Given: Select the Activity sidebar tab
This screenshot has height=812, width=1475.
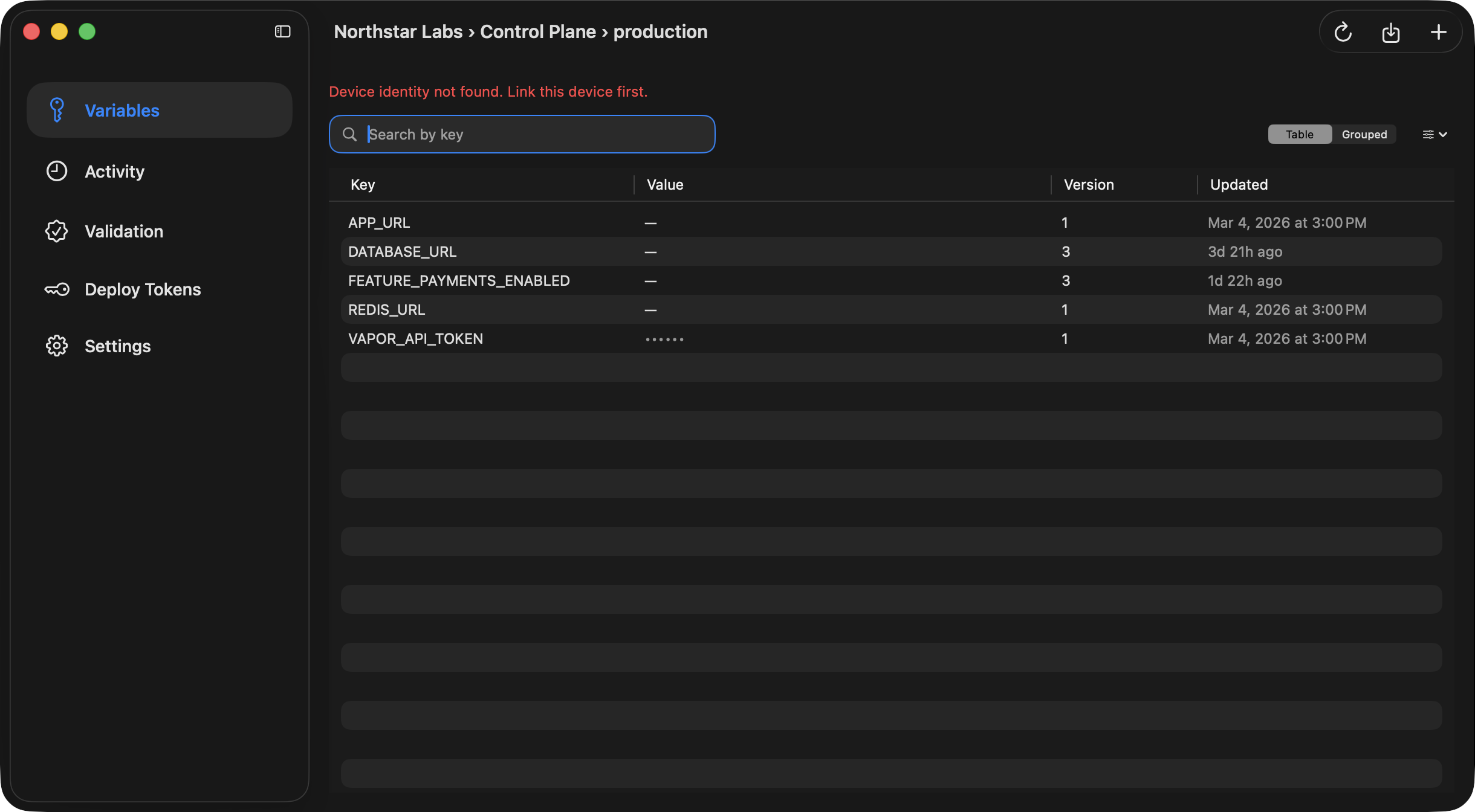Looking at the screenshot, I should pyautogui.click(x=114, y=171).
